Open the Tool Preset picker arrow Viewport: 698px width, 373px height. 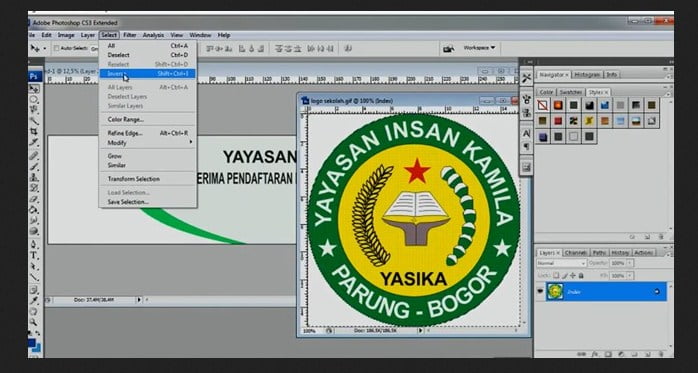(45, 48)
